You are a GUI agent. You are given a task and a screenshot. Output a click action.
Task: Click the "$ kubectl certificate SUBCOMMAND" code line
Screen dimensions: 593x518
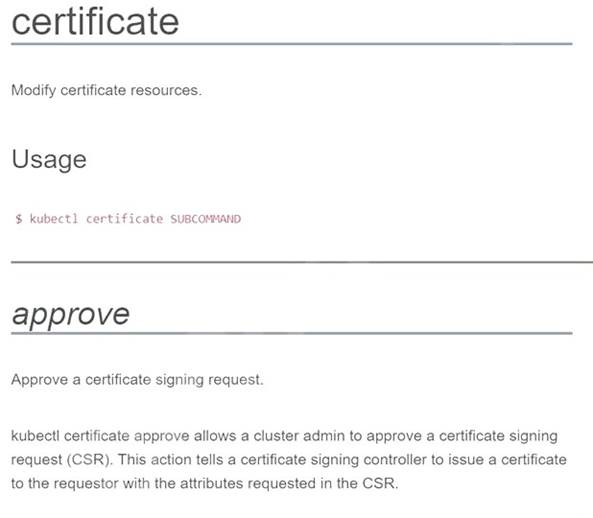pos(128,219)
